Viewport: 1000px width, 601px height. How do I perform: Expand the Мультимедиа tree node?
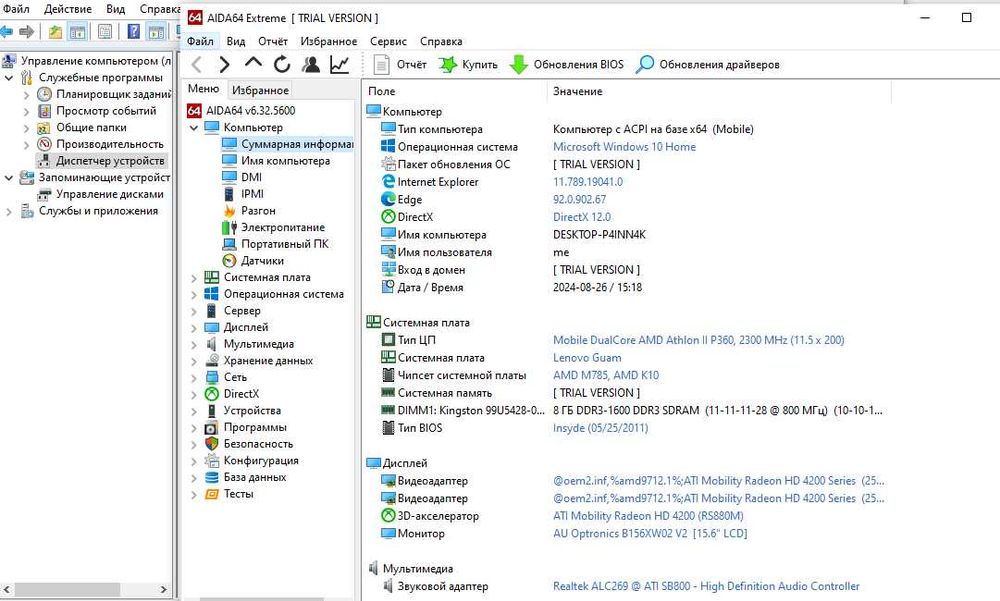tap(194, 344)
